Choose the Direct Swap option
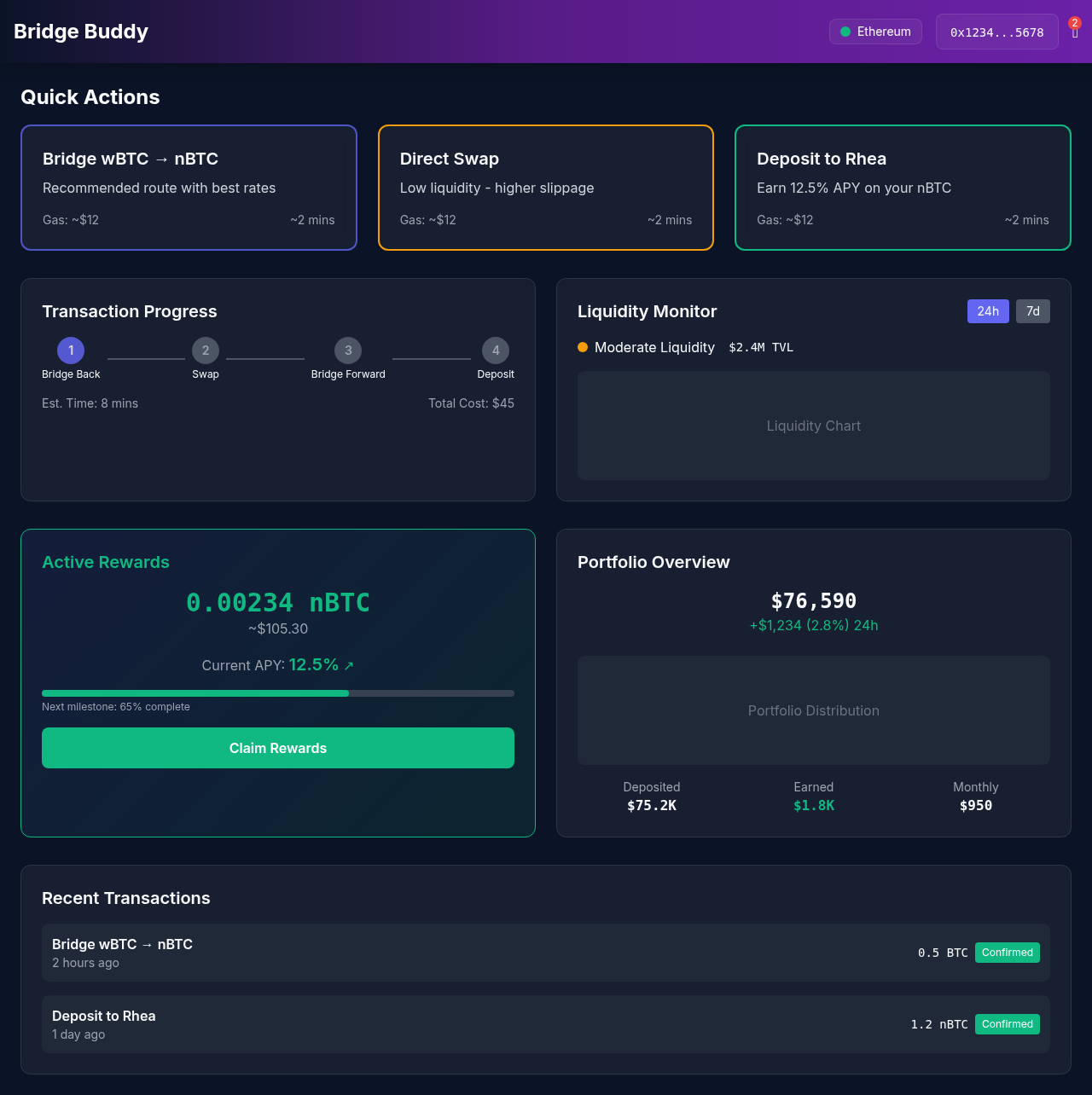 click(x=545, y=188)
